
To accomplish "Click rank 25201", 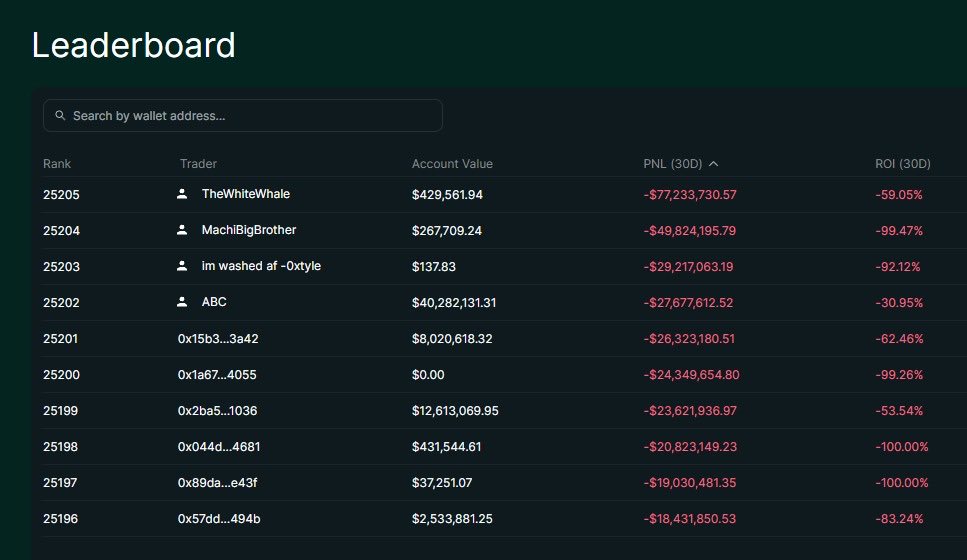I will [60, 339].
